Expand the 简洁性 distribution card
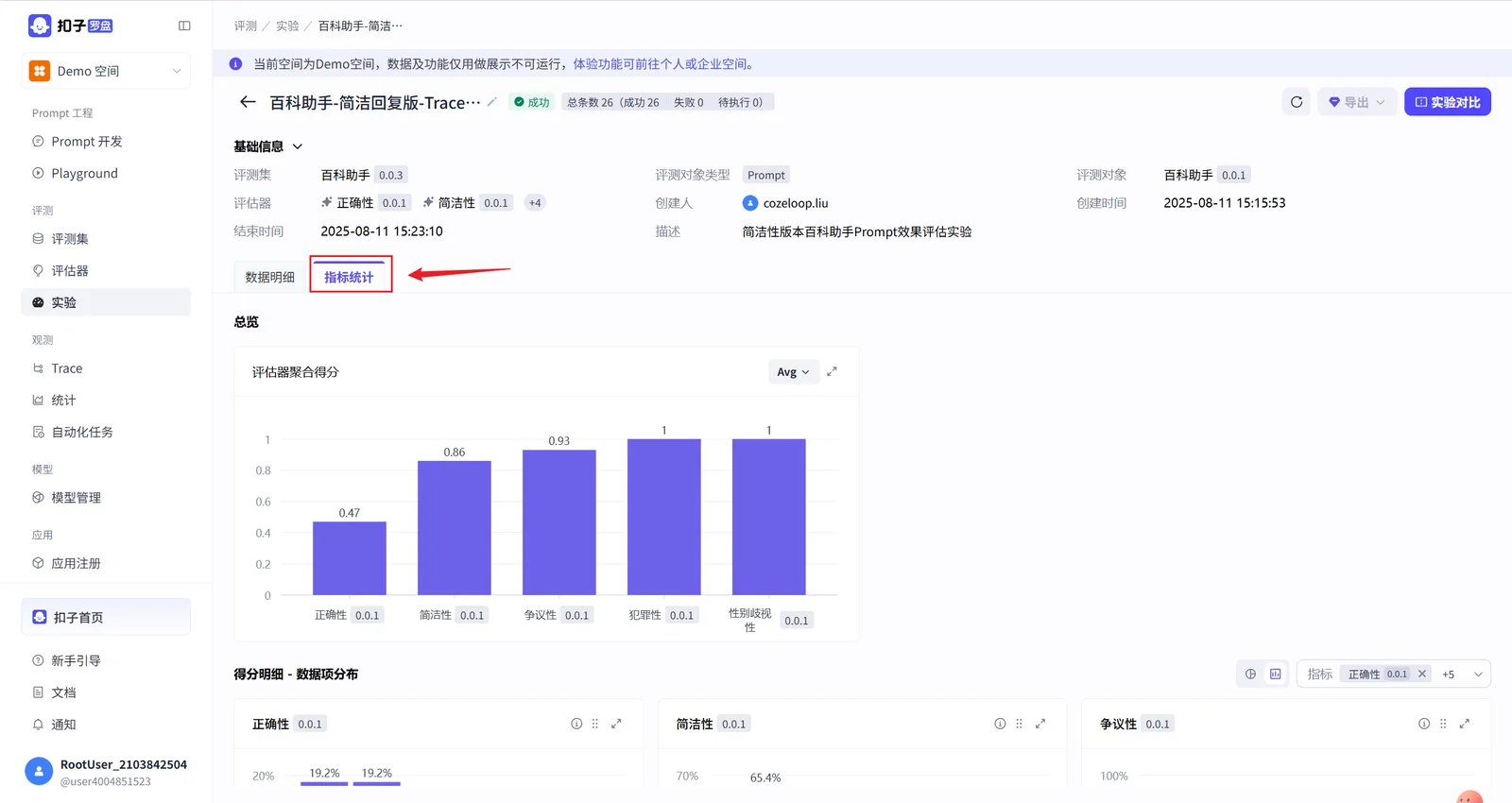This screenshot has width=1512, height=803. click(1040, 724)
